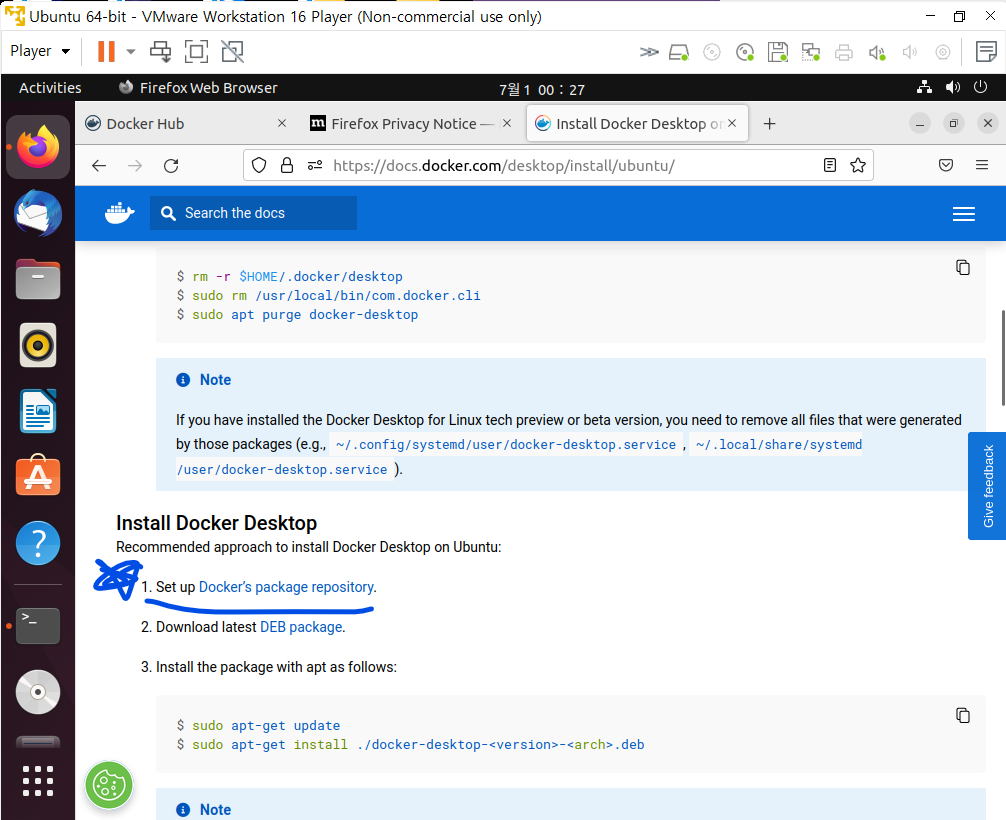The image size is (1006, 820).
Task: Click the second CD/DVD device icon
Action: click(x=745, y=52)
